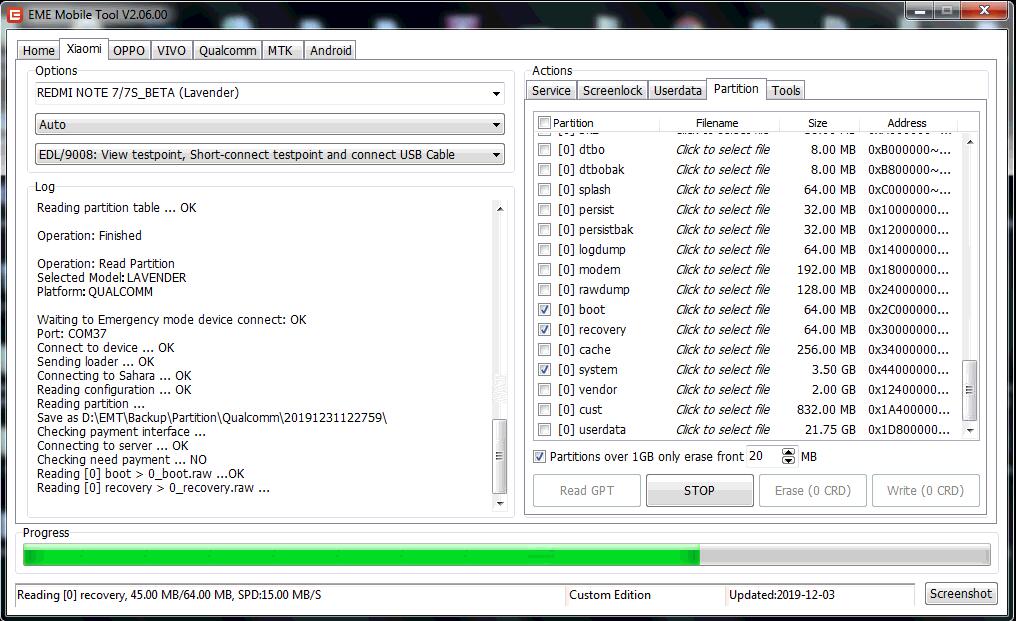Switch to the Qualcomm tab
The image size is (1016, 621).
click(227, 51)
